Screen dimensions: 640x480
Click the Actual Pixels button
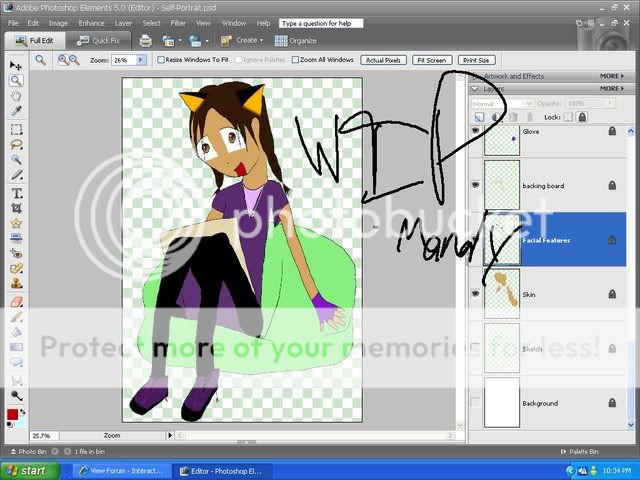pyautogui.click(x=383, y=60)
